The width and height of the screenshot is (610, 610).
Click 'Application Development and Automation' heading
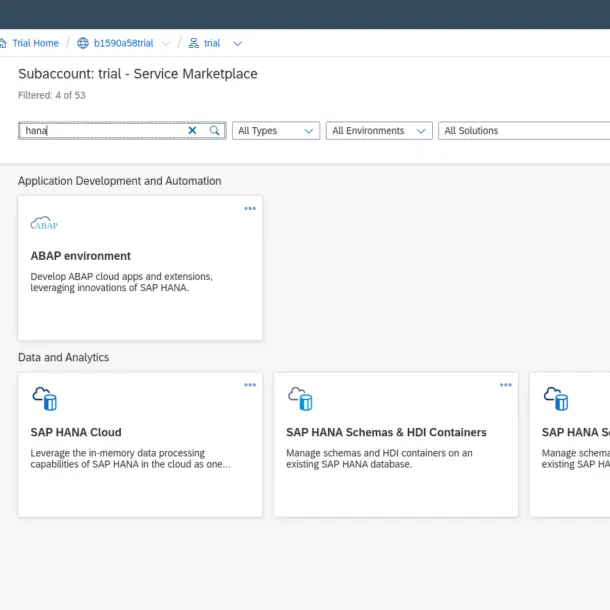click(x=119, y=181)
